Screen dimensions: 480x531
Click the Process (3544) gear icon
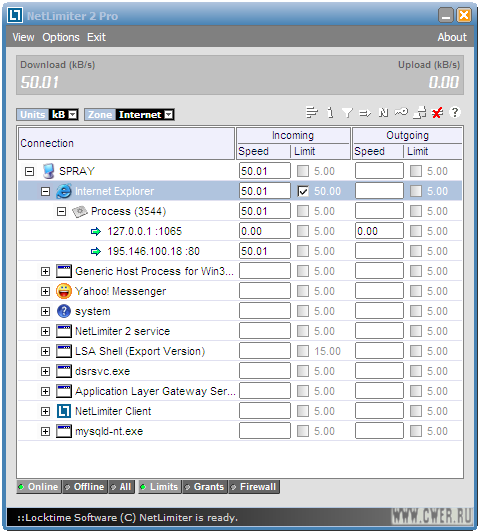[80, 211]
